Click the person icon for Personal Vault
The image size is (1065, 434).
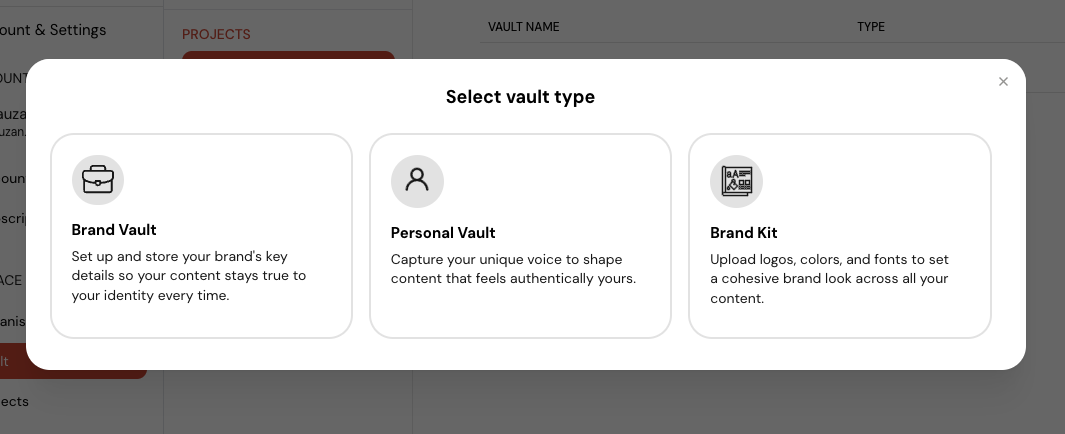[x=417, y=181]
